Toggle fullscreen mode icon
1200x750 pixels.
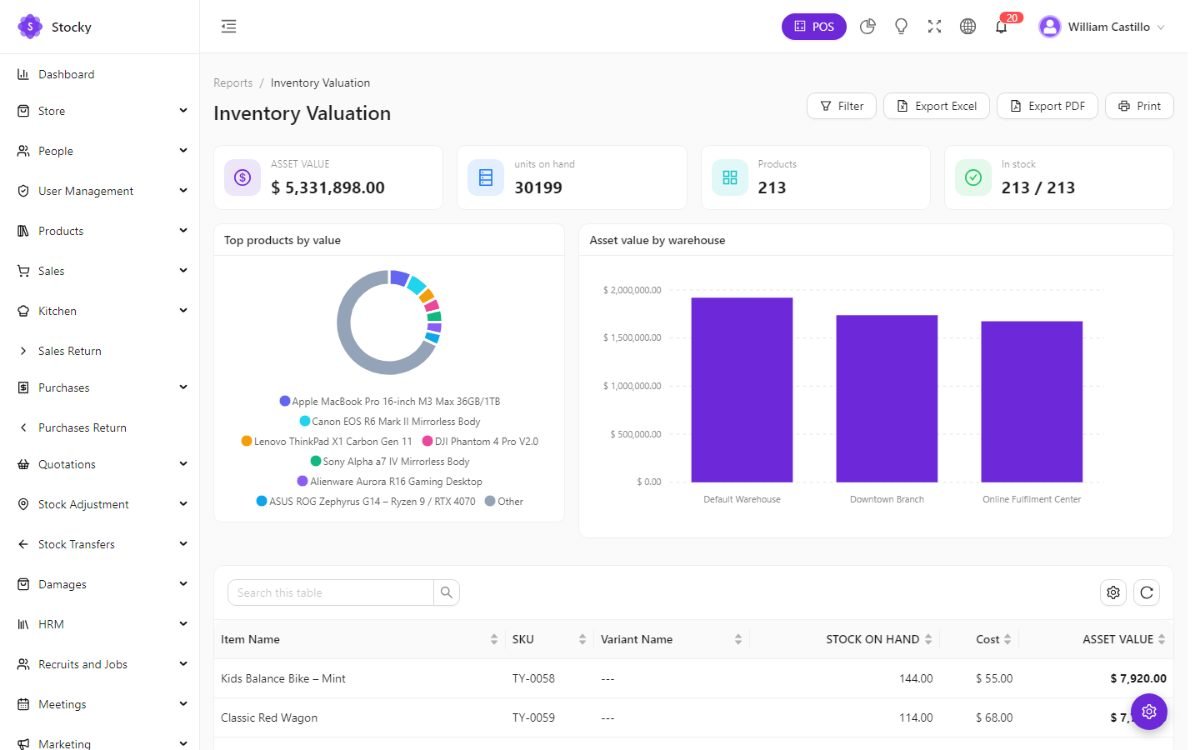934,27
